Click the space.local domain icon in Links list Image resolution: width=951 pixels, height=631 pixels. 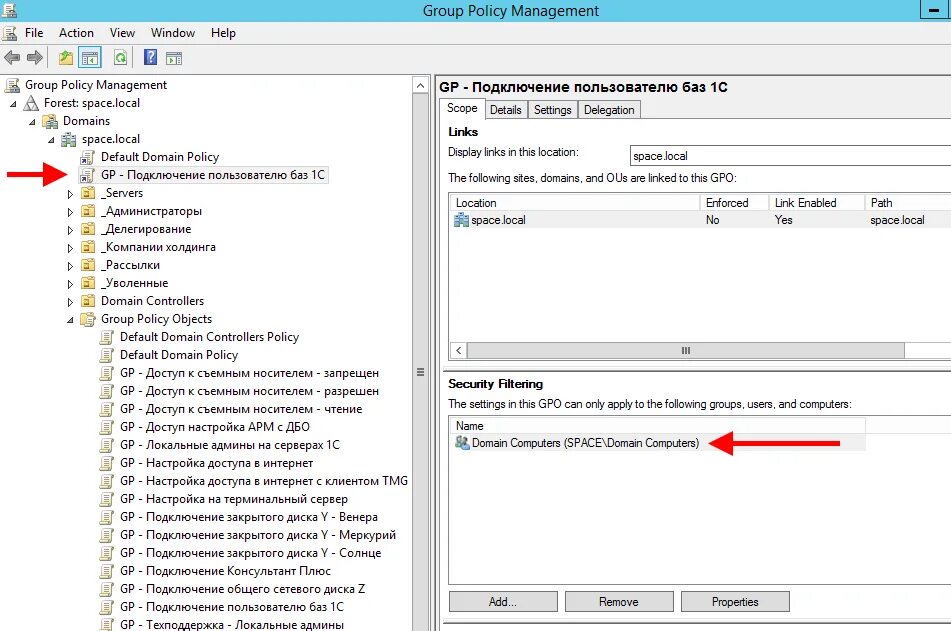[461, 220]
